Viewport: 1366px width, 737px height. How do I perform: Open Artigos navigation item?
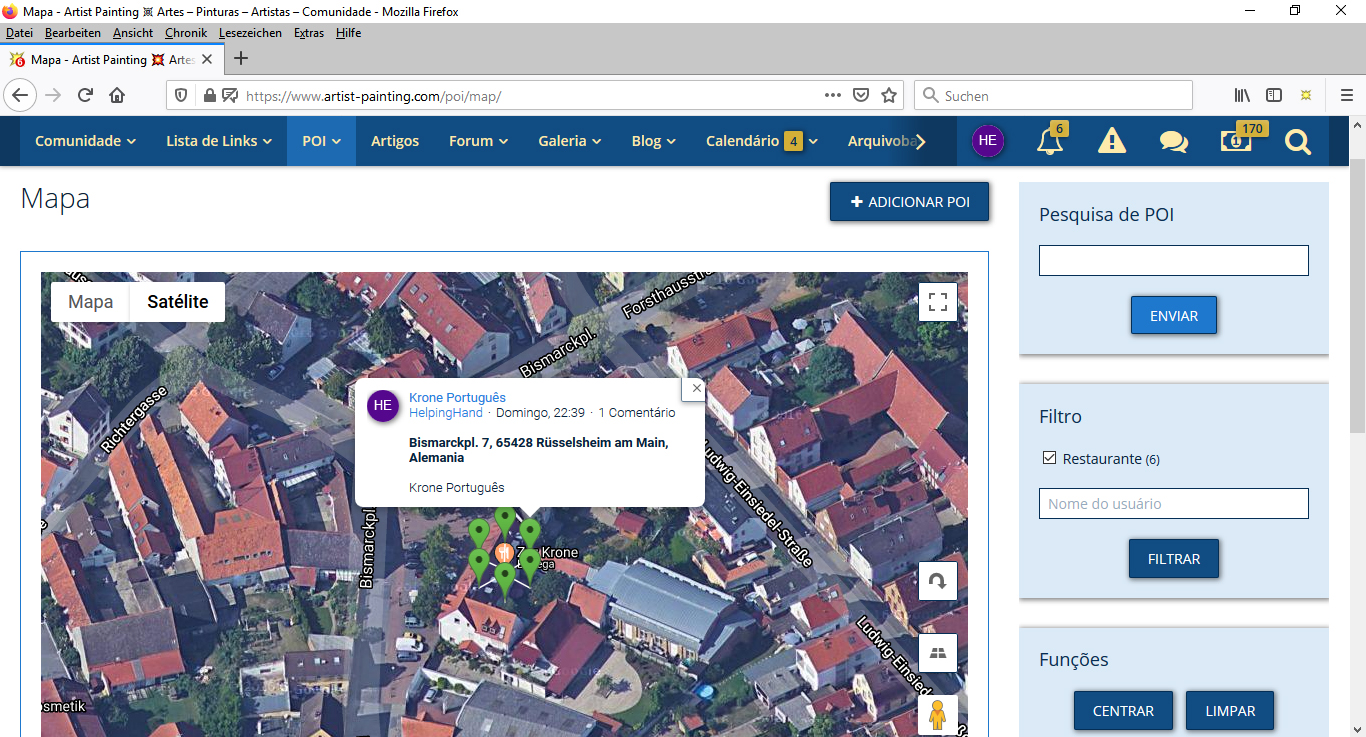tap(395, 141)
